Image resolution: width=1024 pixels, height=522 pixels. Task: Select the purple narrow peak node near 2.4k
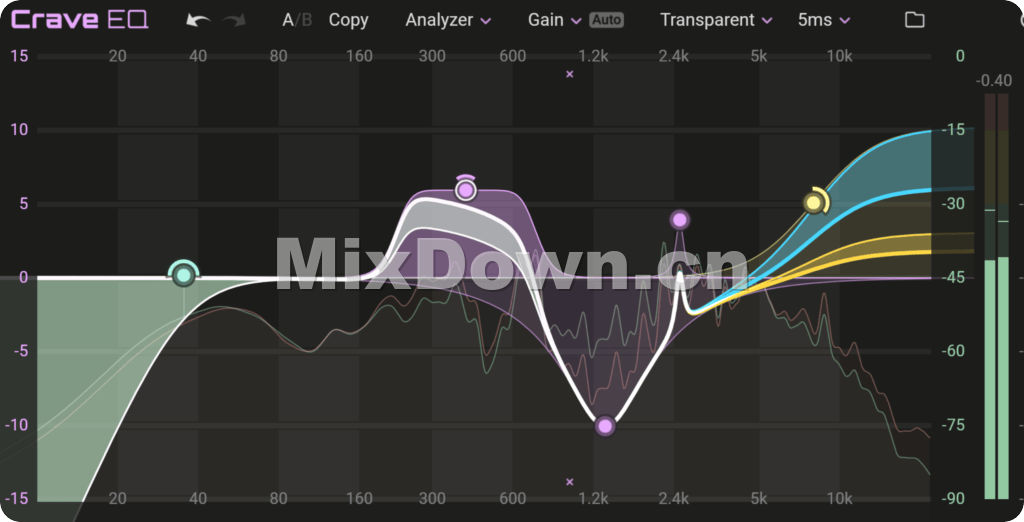point(680,220)
